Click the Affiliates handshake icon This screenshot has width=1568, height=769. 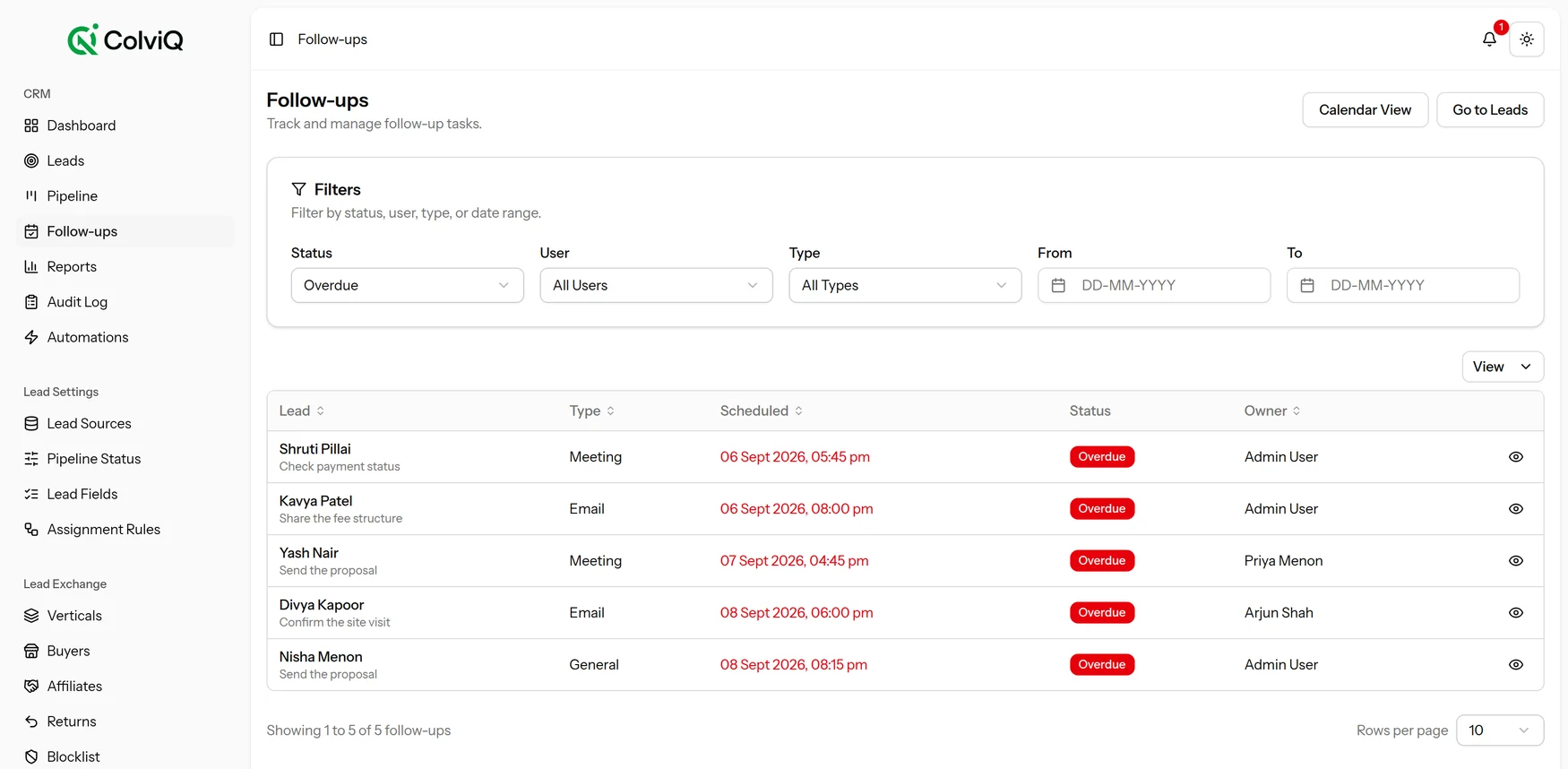(31, 686)
